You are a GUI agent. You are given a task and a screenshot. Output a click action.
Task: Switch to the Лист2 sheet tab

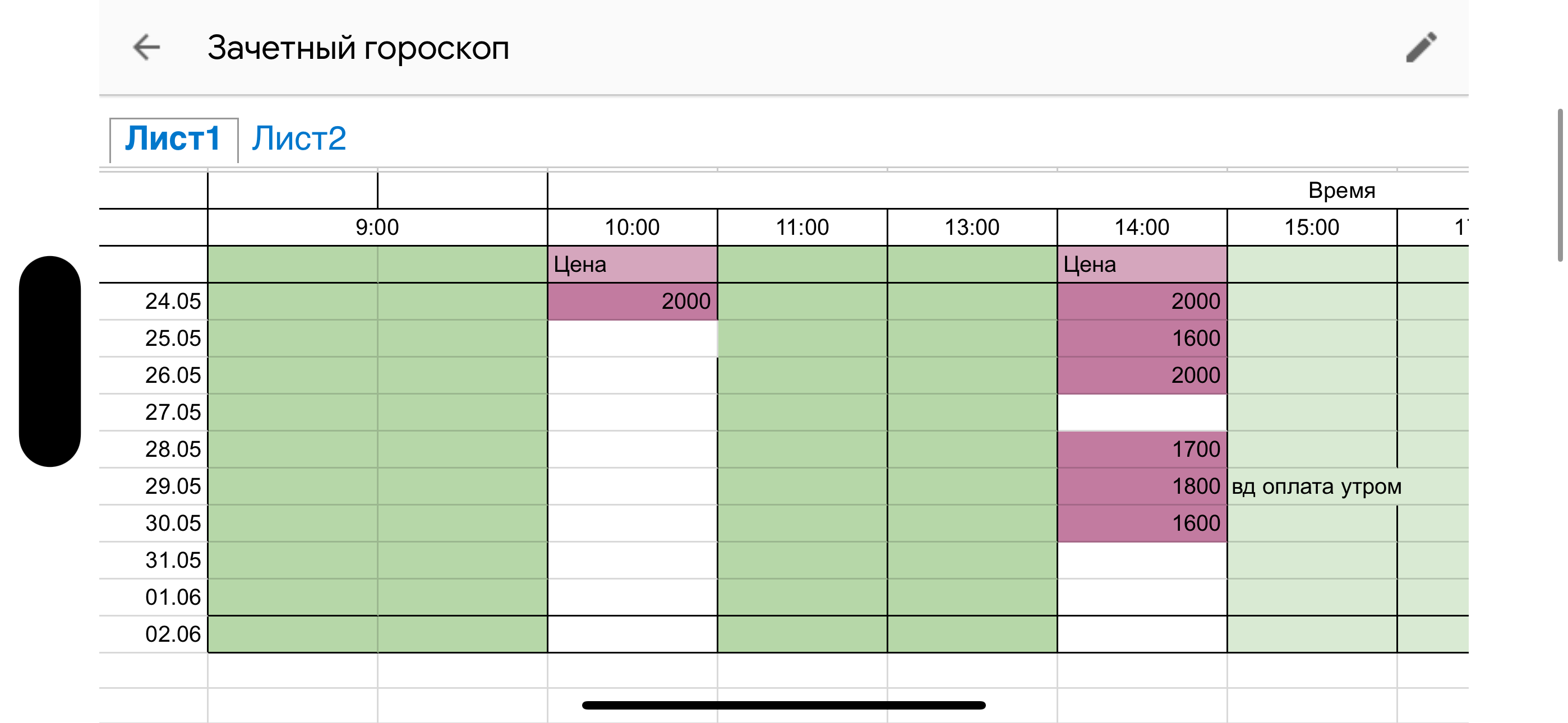pos(299,139)
